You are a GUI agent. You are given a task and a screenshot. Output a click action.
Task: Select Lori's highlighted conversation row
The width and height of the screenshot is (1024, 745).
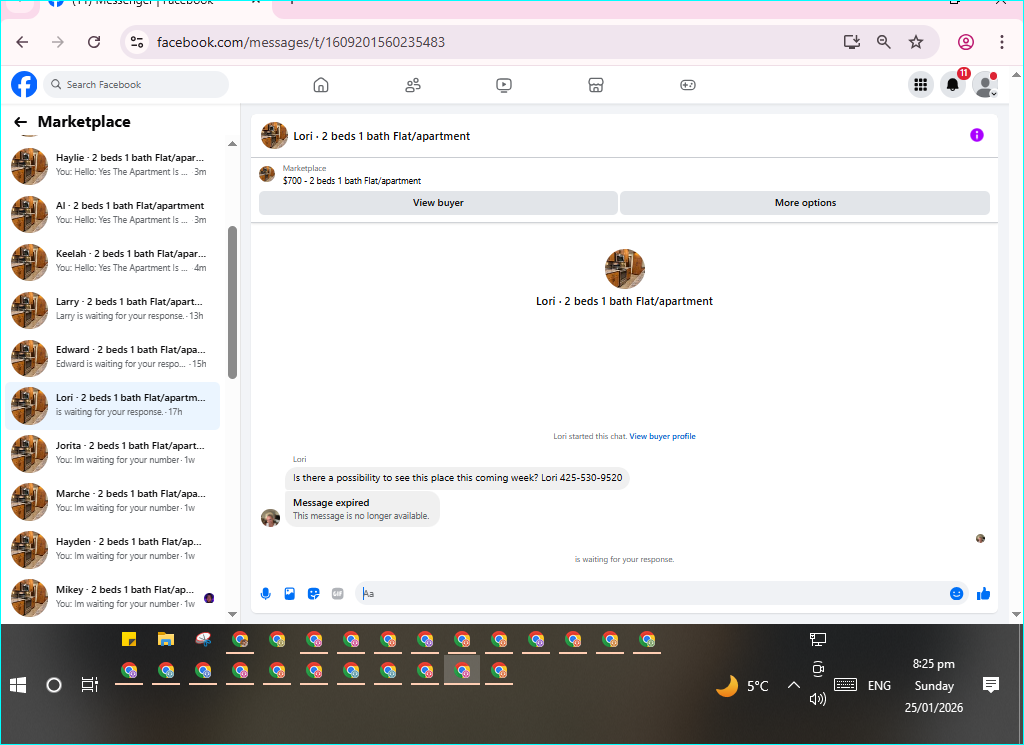(x=113, y=405)
